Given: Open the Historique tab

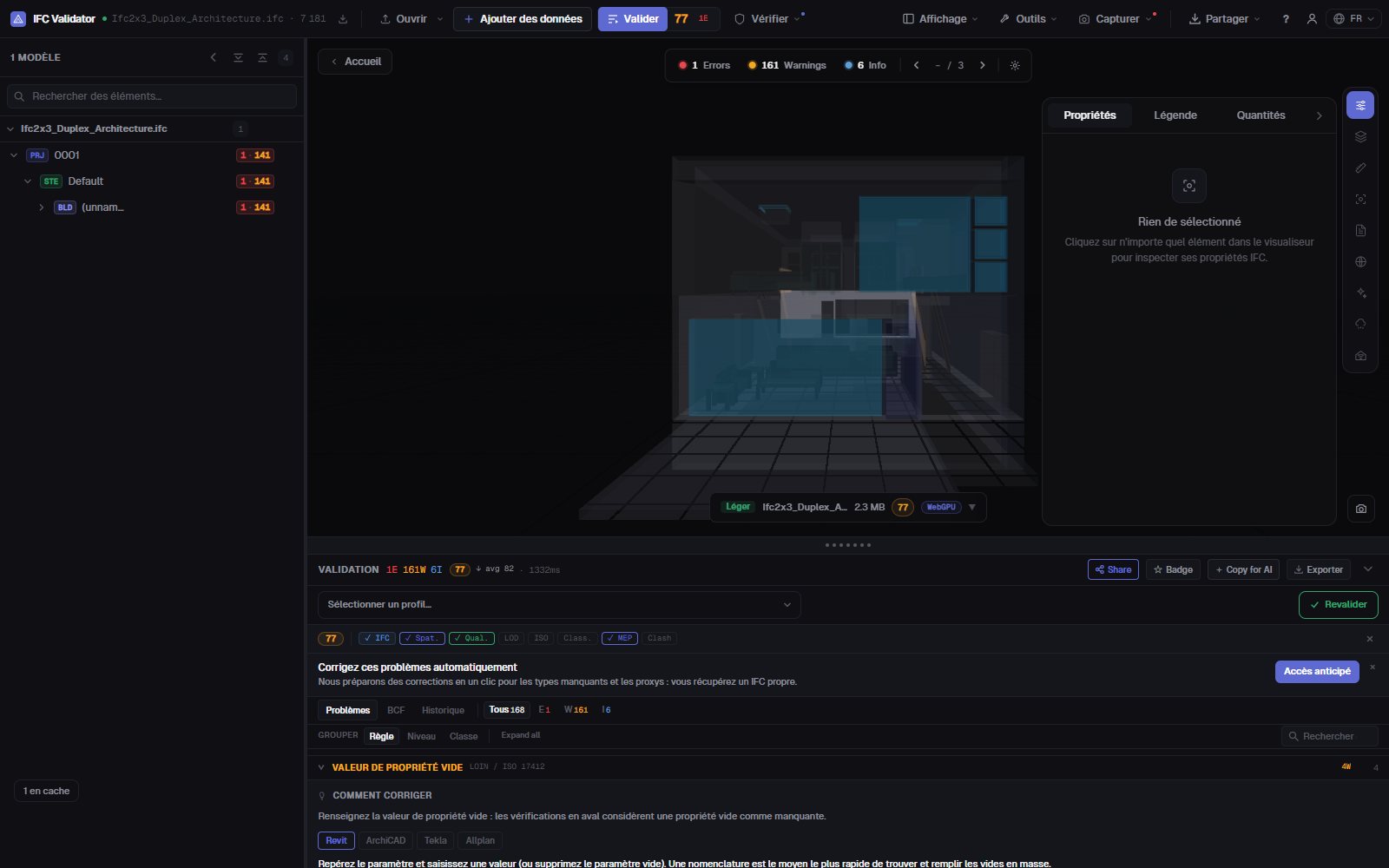Looking at the screenshot, I should tap(443, 710).
